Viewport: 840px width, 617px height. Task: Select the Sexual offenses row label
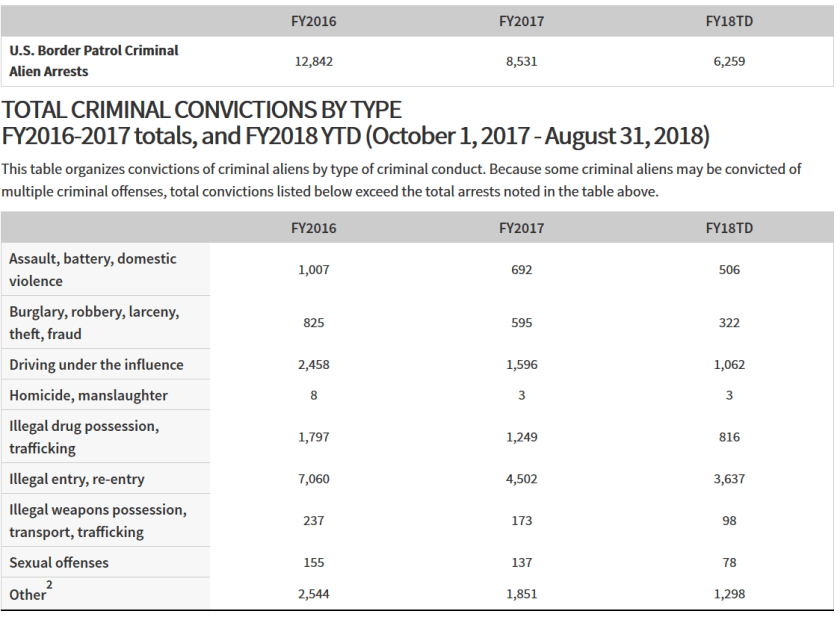[x=59, y=563]
